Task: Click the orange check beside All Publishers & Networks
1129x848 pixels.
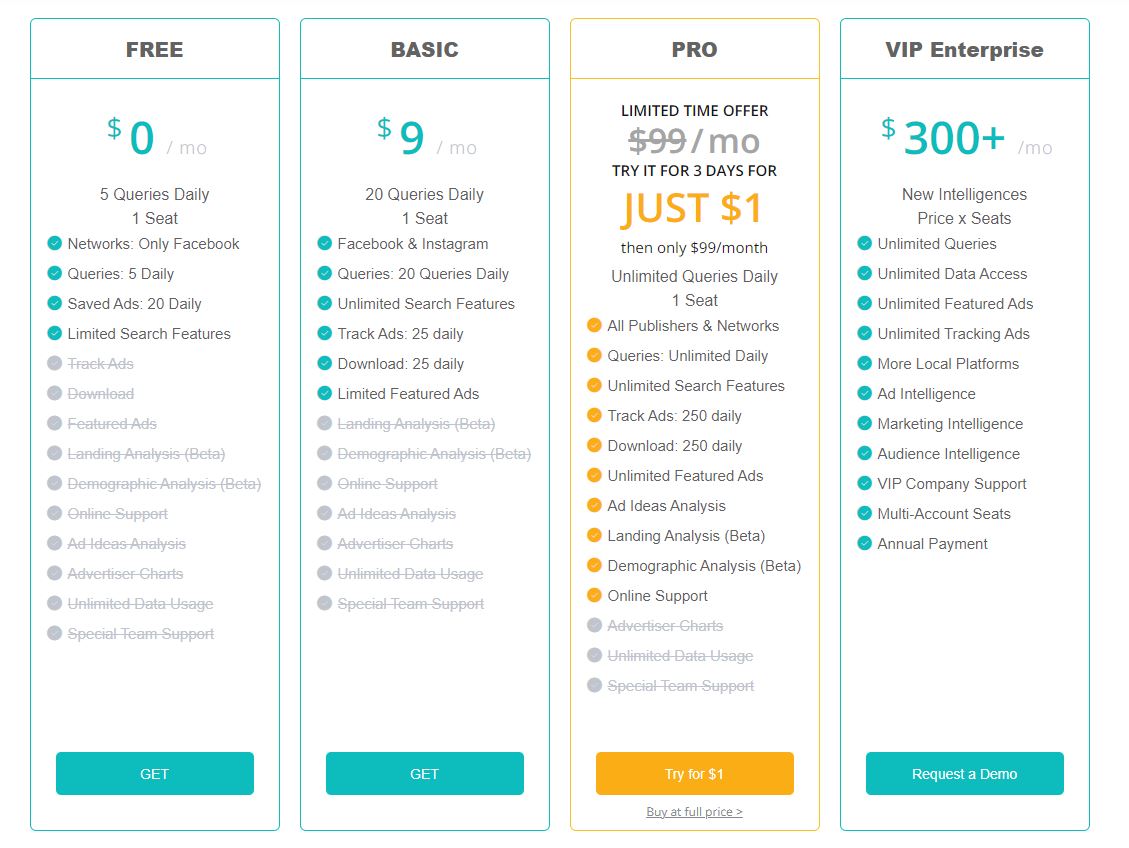Action: click(594, 325)
